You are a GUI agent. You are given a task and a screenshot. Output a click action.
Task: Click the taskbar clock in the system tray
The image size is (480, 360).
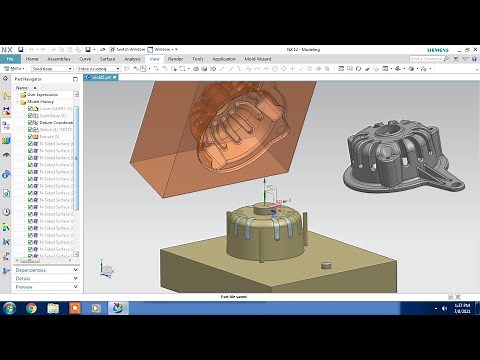(x=462, y=308)
